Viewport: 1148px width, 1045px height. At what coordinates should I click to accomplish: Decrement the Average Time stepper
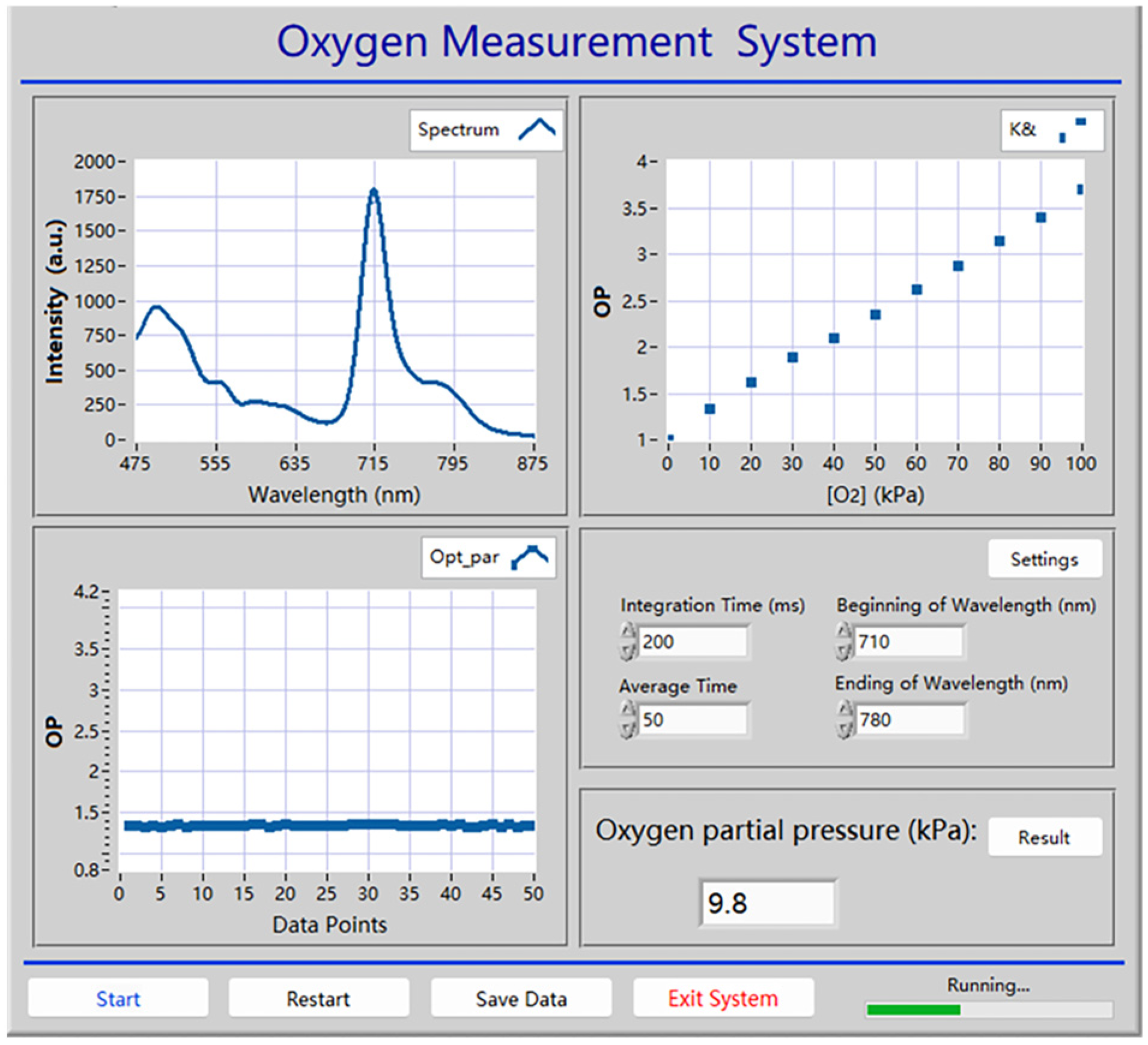coord(628,728)
